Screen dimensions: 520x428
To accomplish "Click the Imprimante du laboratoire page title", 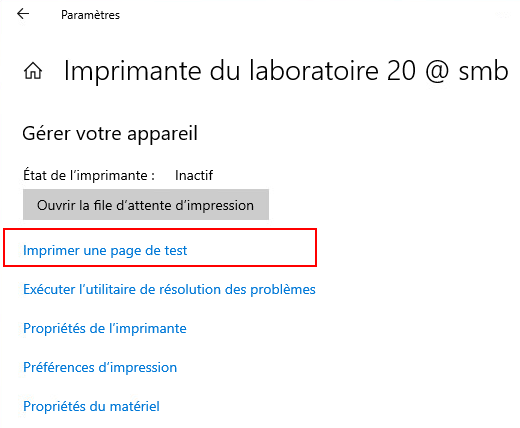I will pos(286,71).
